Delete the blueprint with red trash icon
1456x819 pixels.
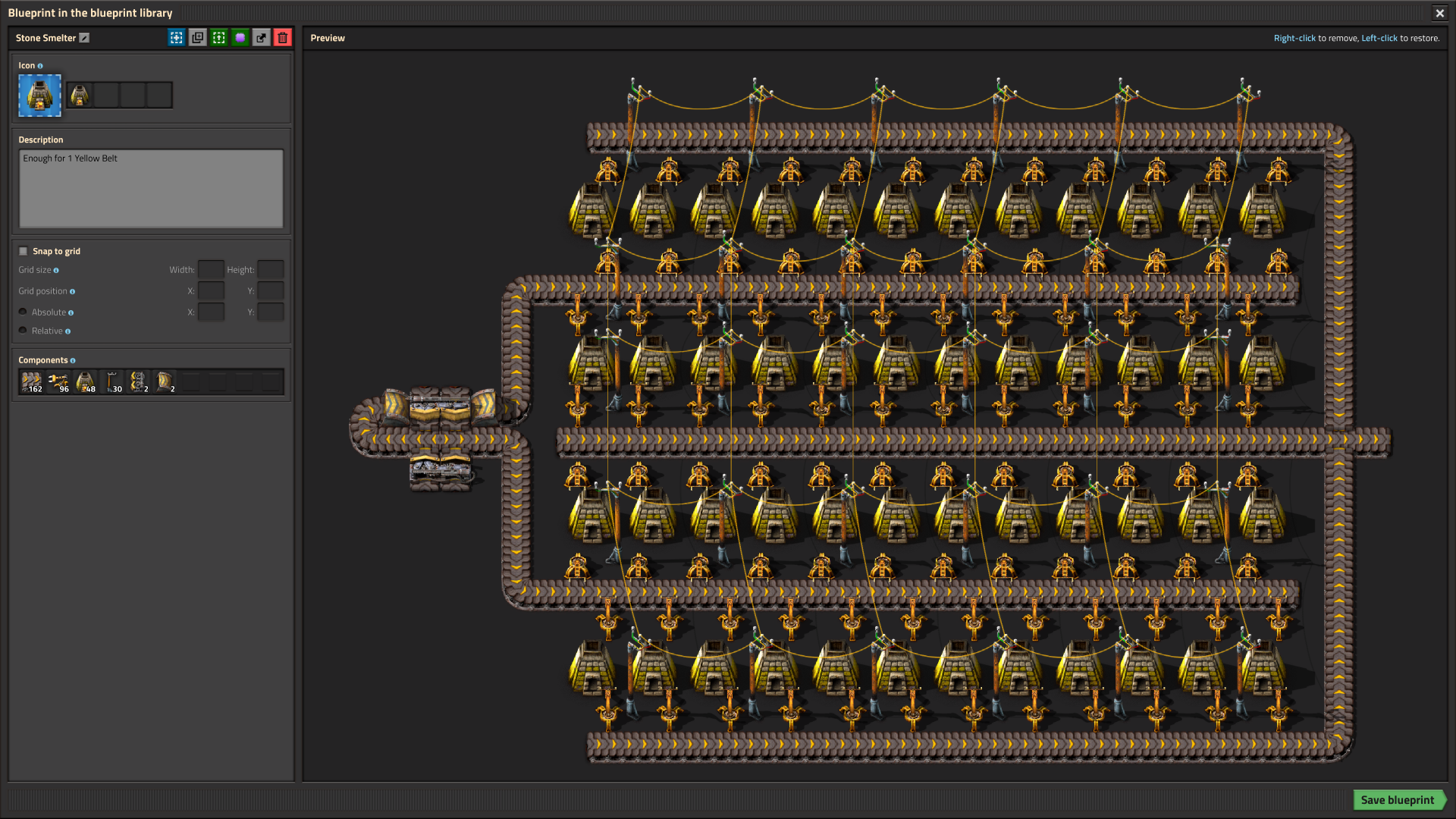point(283,38)
